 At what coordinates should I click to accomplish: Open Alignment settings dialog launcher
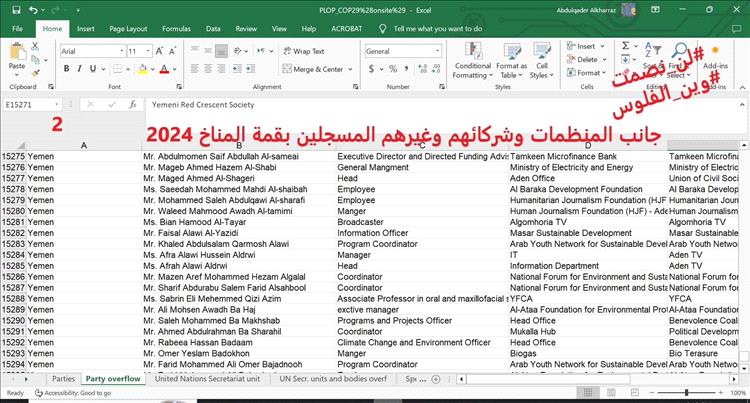(355, 87)
